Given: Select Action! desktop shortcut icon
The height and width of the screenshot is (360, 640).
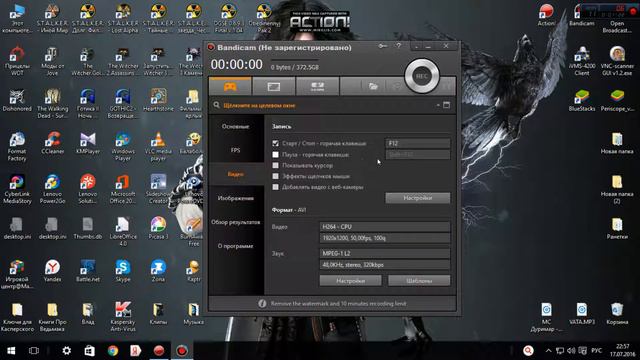Looking at the screenshot, I should 546,15.
